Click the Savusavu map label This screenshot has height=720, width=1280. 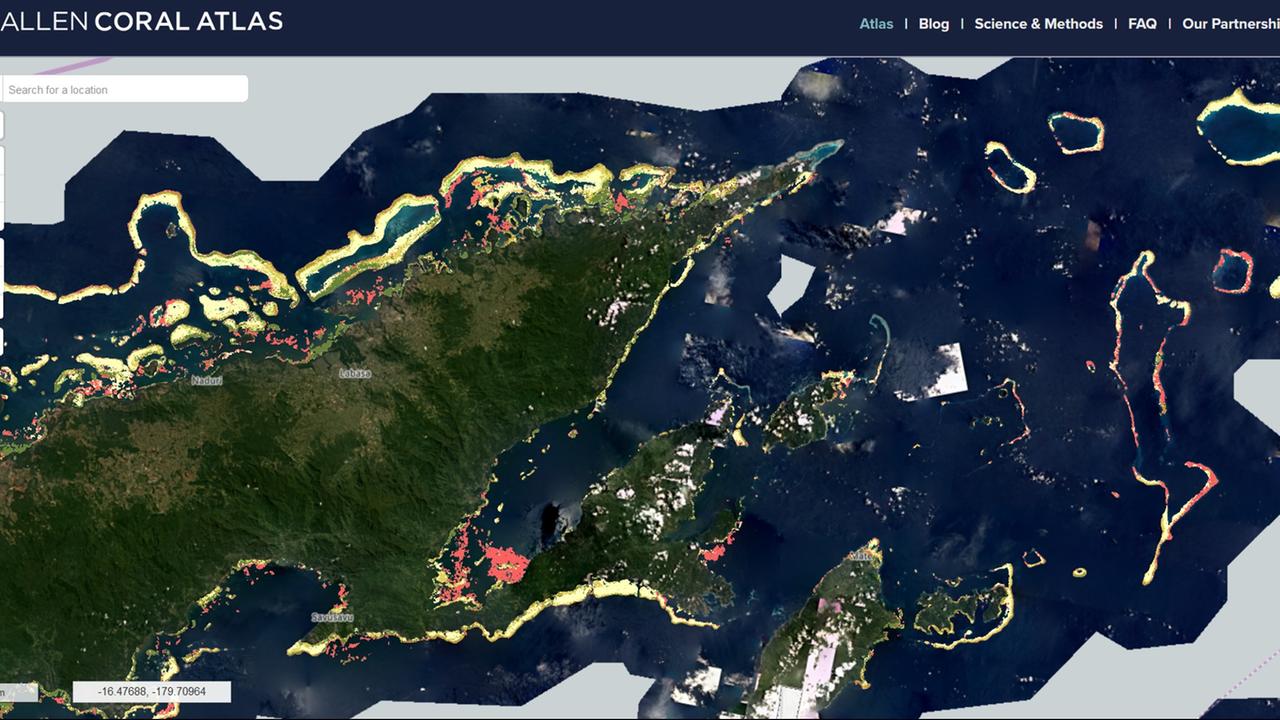click(x=332, y=617)
